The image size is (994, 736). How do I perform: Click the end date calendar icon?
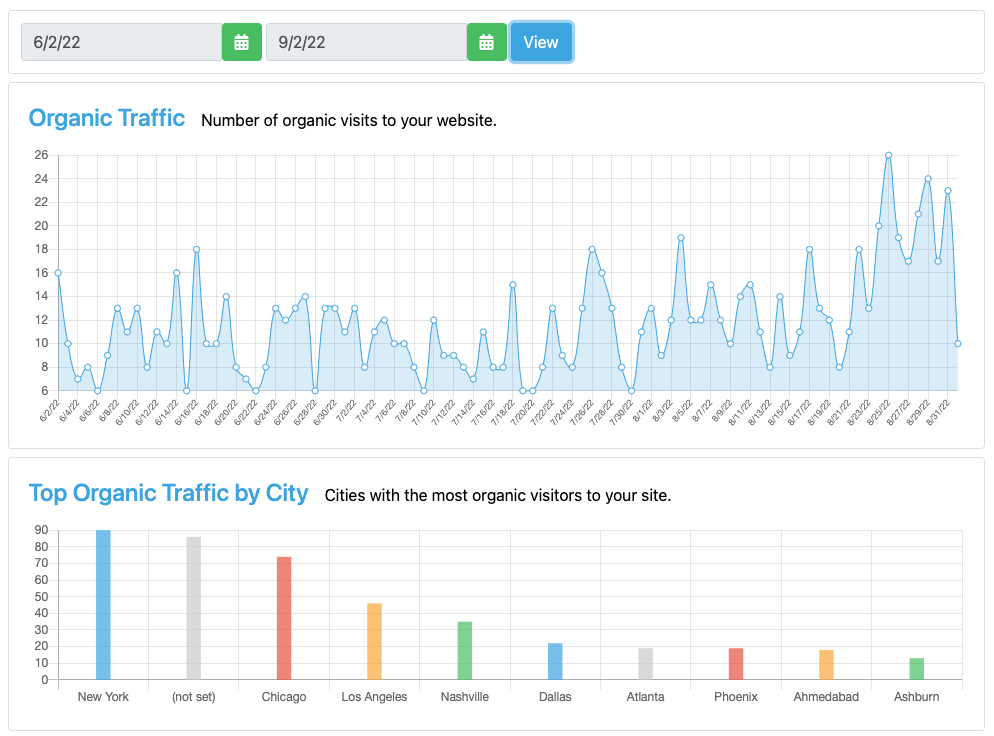(486, 42)
